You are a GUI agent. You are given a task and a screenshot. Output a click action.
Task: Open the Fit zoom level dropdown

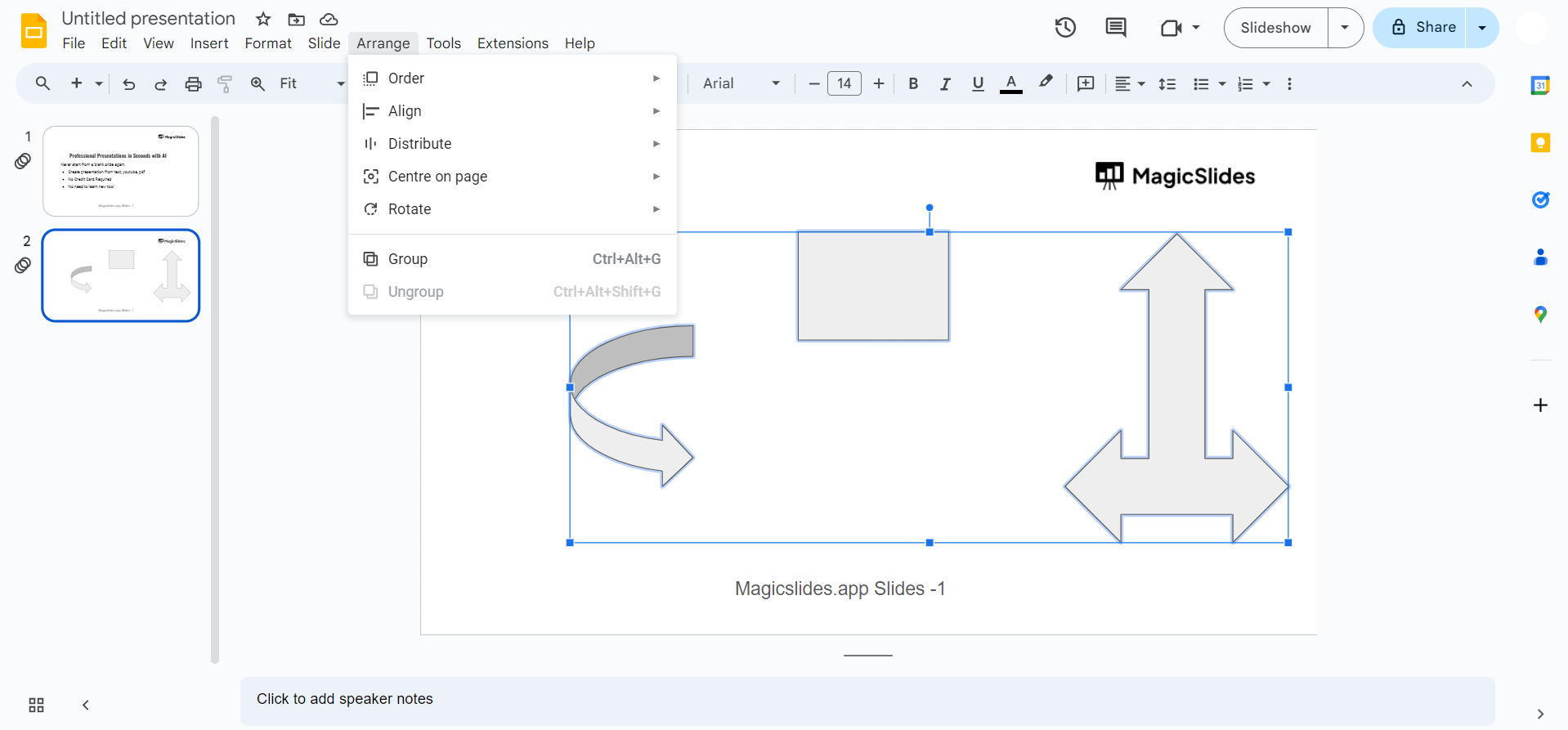pos(311,83)
